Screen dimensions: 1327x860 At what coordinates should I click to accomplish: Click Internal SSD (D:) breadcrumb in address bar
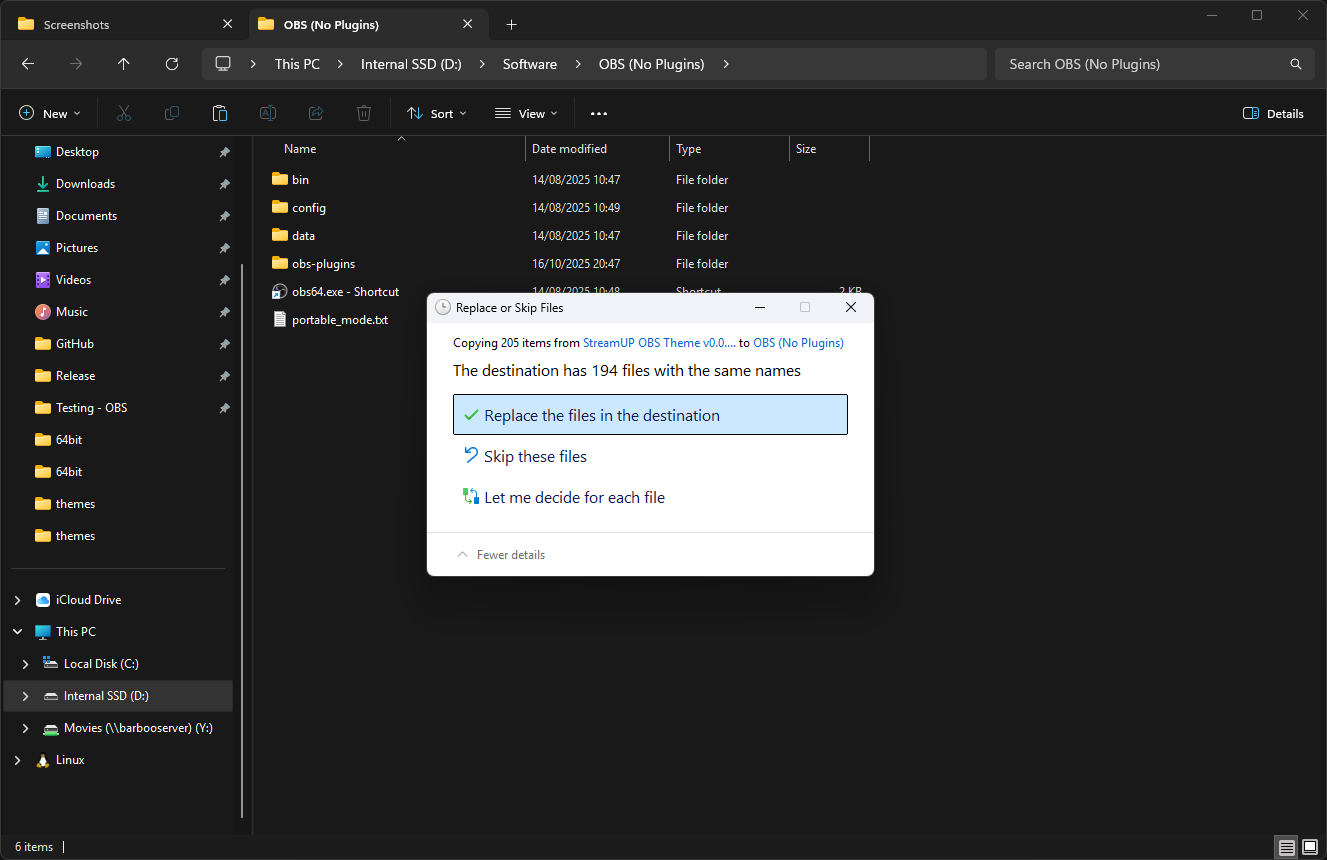(x=411, y=64)
